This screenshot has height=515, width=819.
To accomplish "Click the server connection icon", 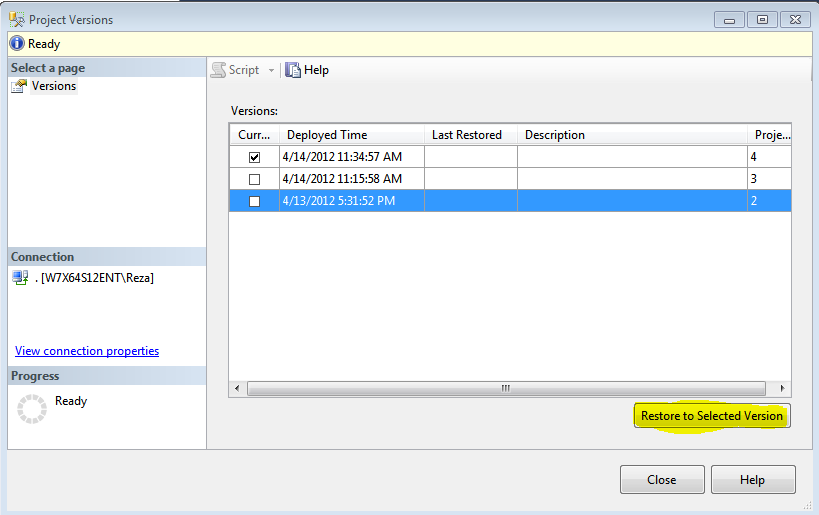I will pyautogui.click(x=19, y=278).
